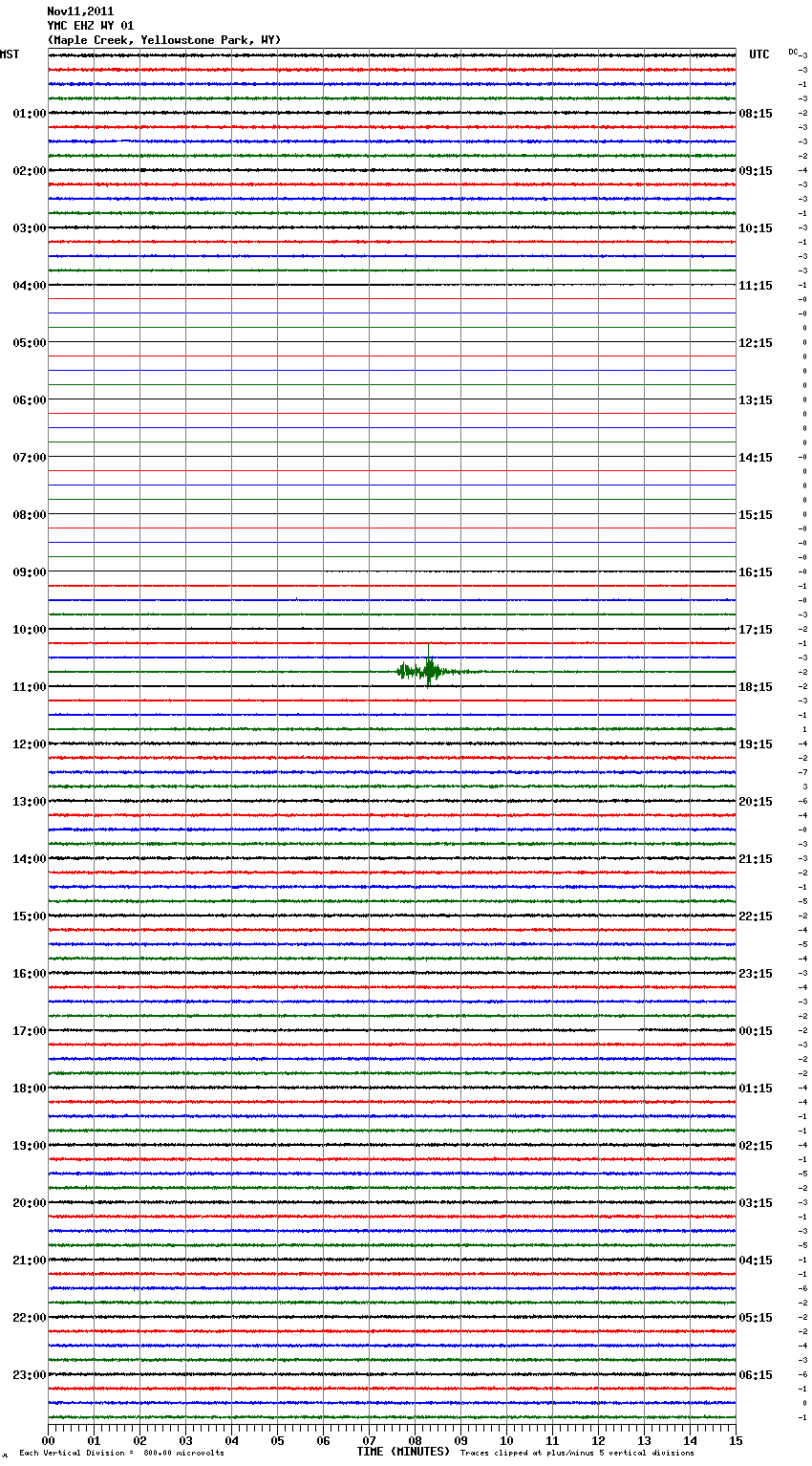Click the 04:15 UTC time label
This screenshot has width=812, height=1466.
tap(756, 1261)
